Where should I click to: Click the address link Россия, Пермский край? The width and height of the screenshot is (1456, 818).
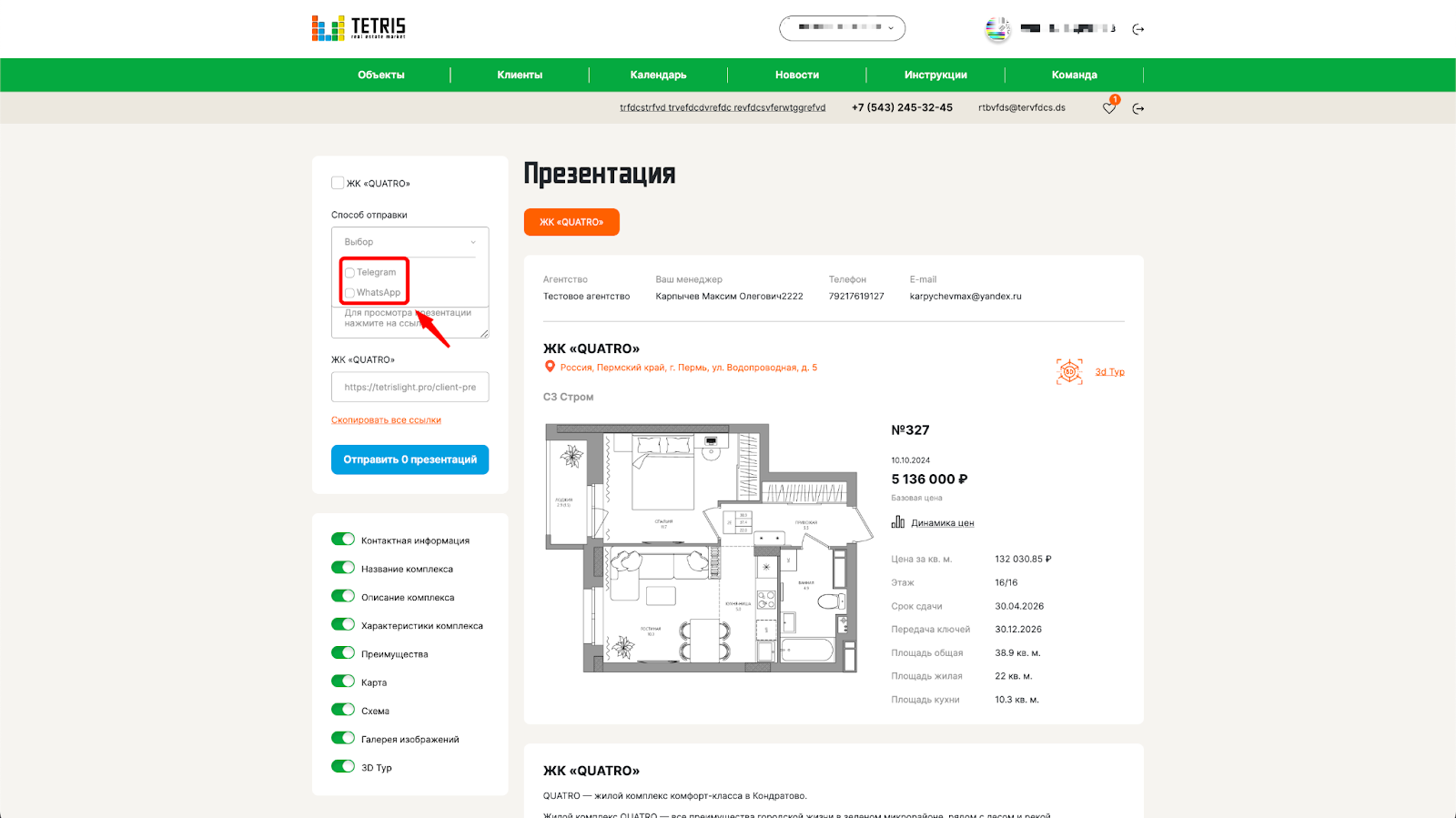click(x=689, y=368)
